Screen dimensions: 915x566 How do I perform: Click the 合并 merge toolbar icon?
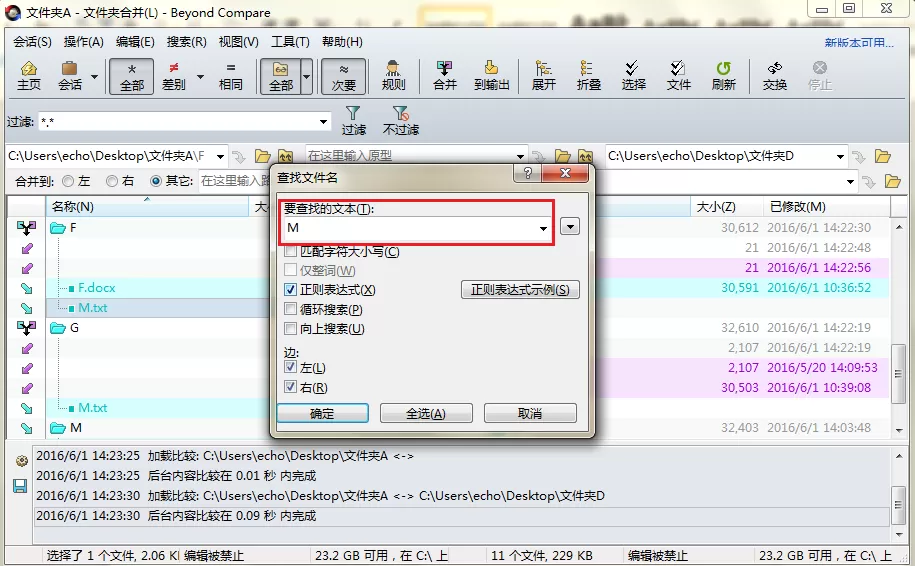click(x=445, y=76)
